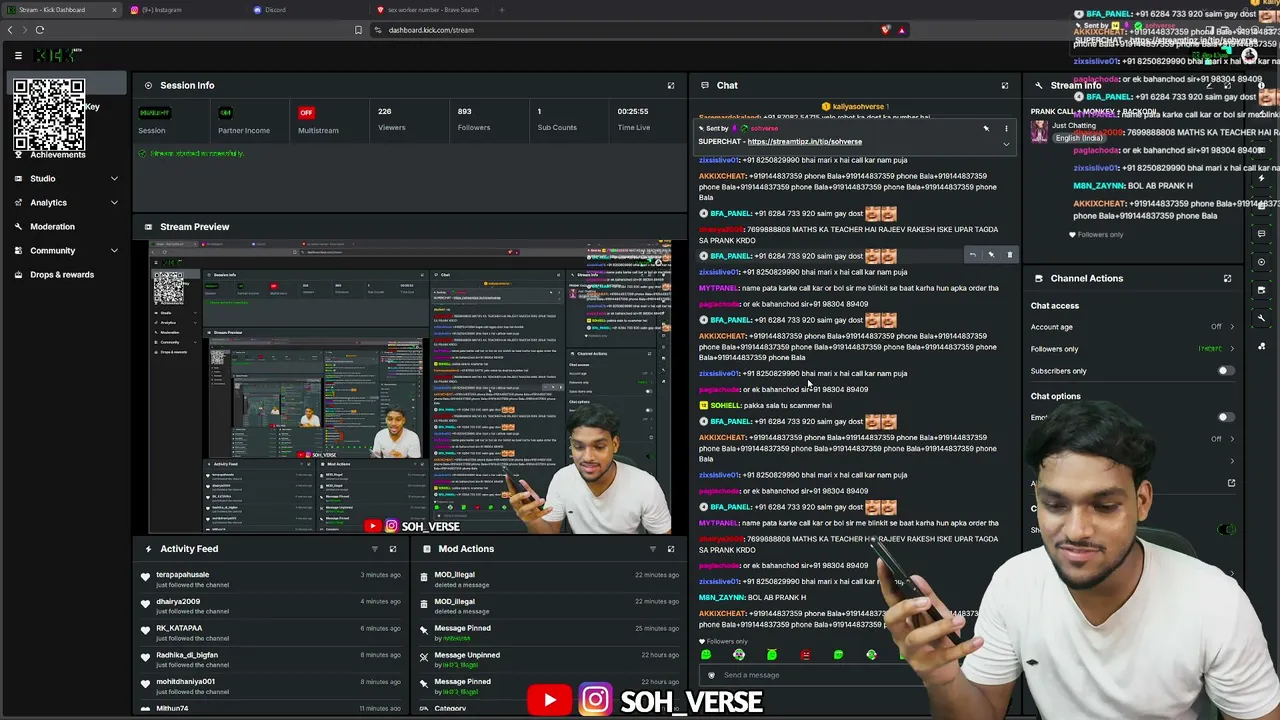Go back using the browser back arrow
Viewport: 1280px width, 720px height.
[10, 30]
